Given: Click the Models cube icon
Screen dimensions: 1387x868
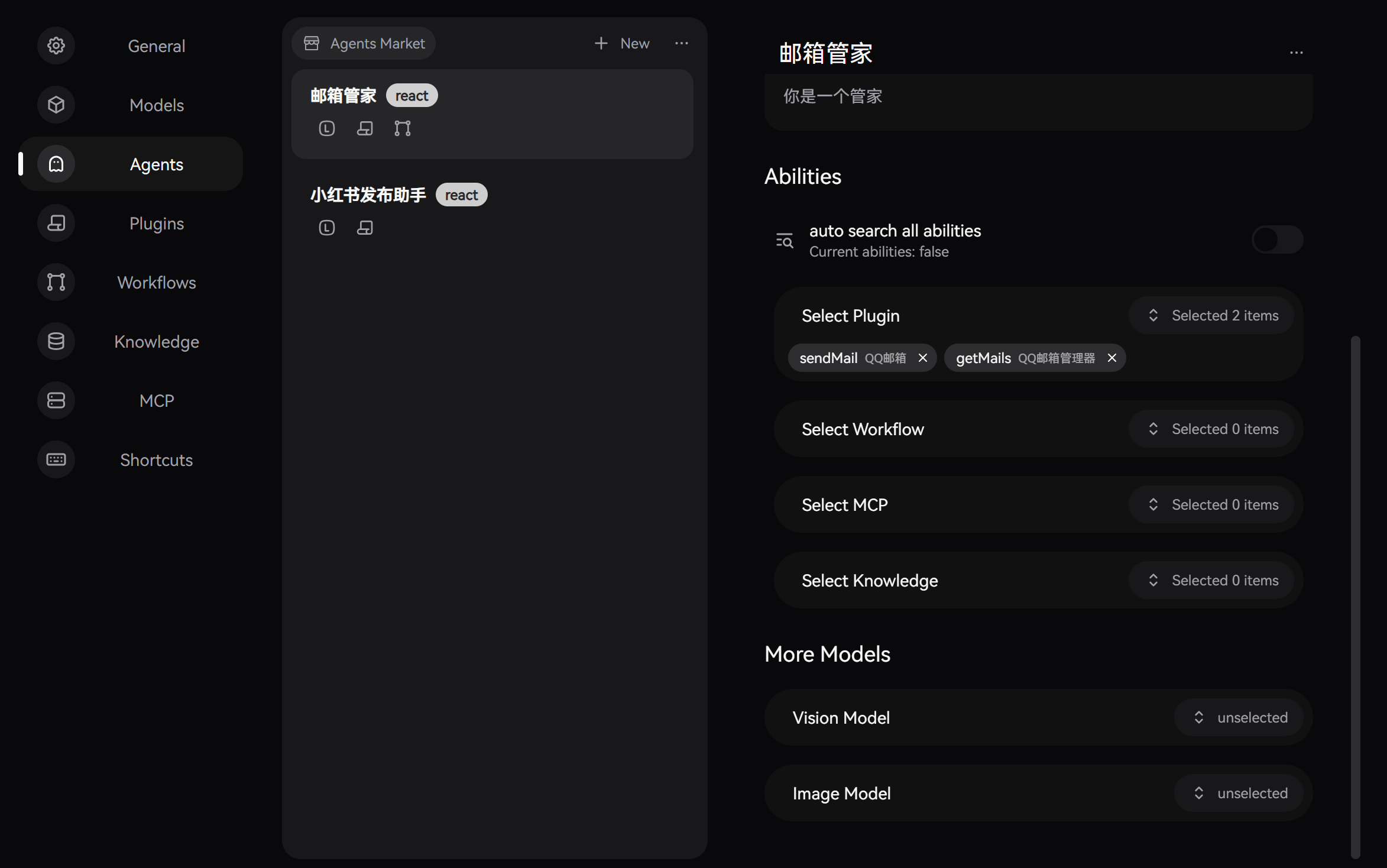Looking at the screenshot, I should click(56, 105).
